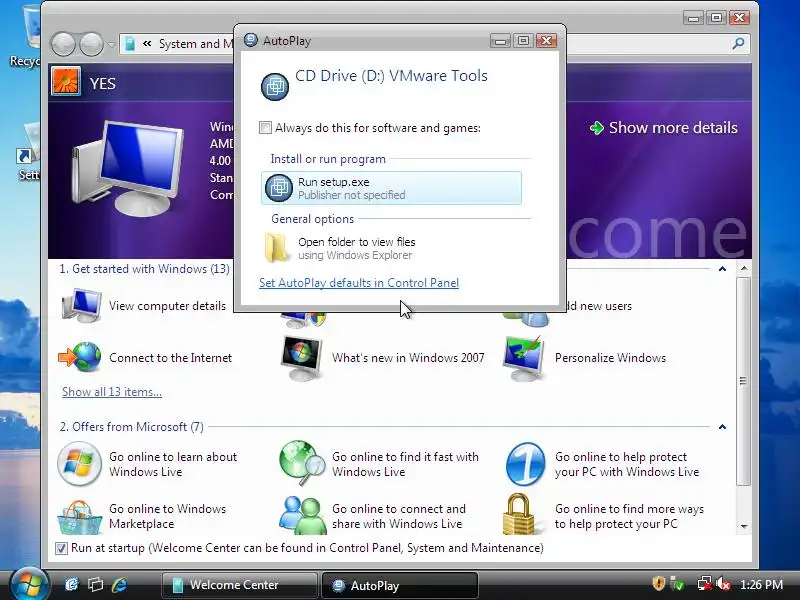
Task: Open Set AutoPlay defaults in Control Panel link
Action: (359, 283)
